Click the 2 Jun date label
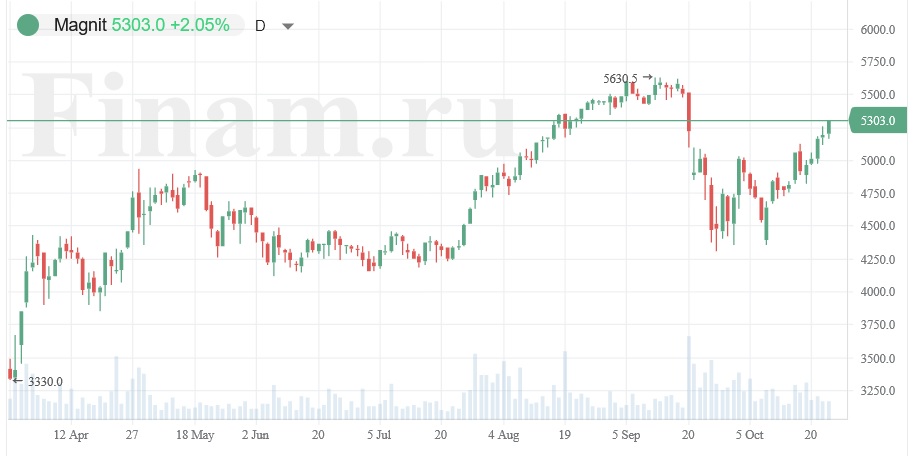 click(256, 435)
